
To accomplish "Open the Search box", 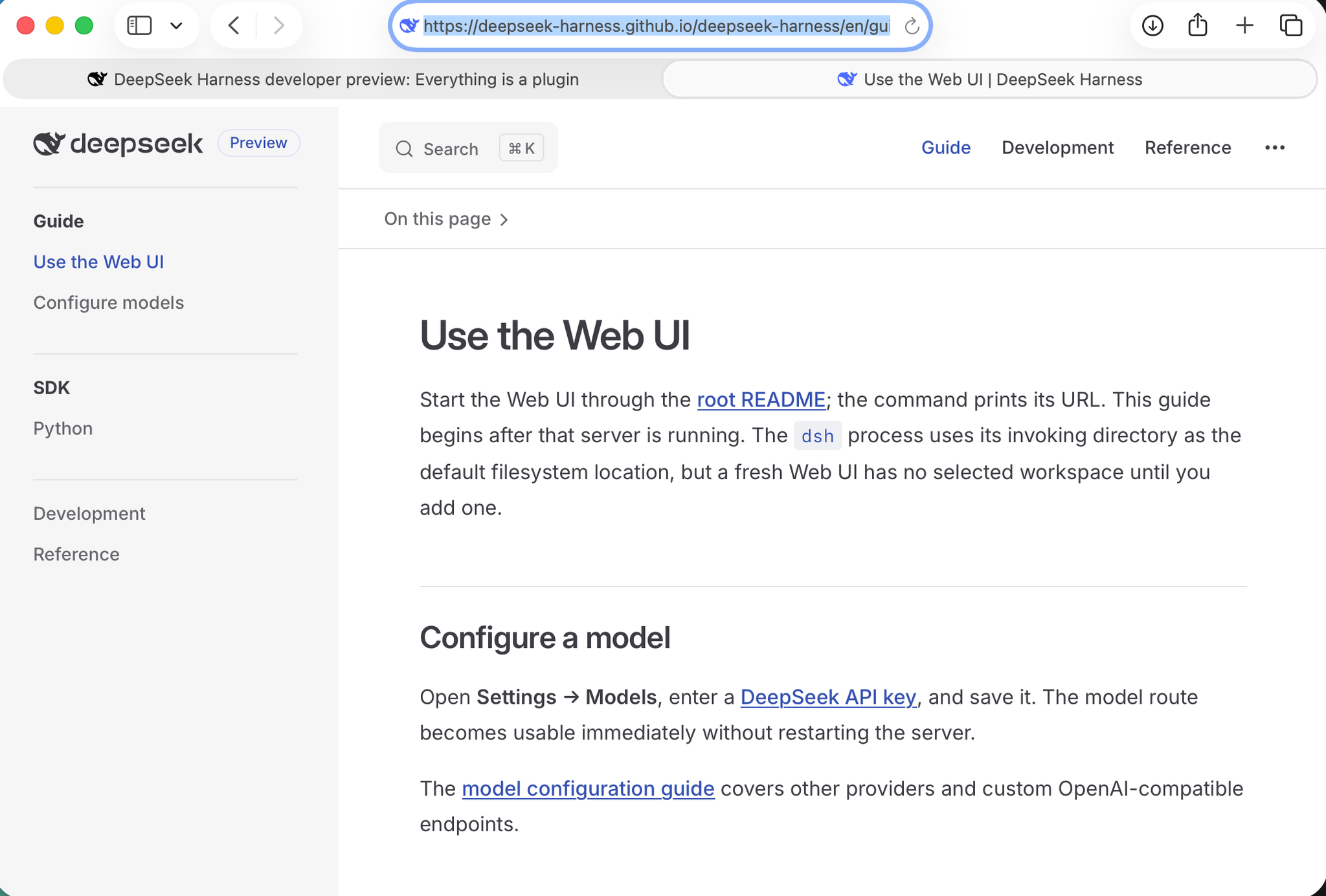I will point(468,148).
